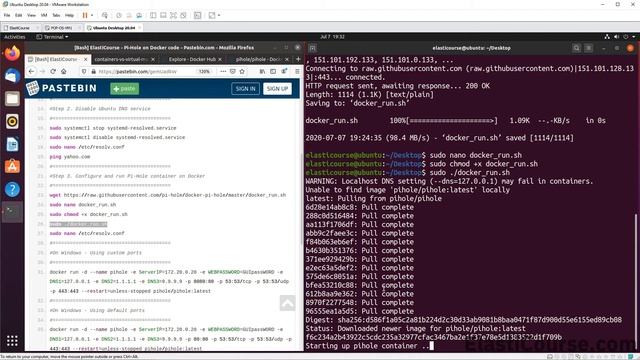
Task: Open a new Firefox tab
Action: pos(298,59)
